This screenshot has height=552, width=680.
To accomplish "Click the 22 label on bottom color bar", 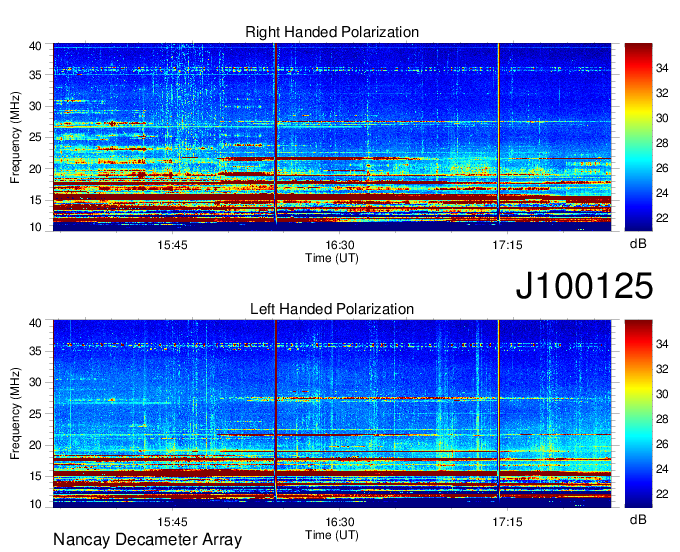I will click(662, 494).
